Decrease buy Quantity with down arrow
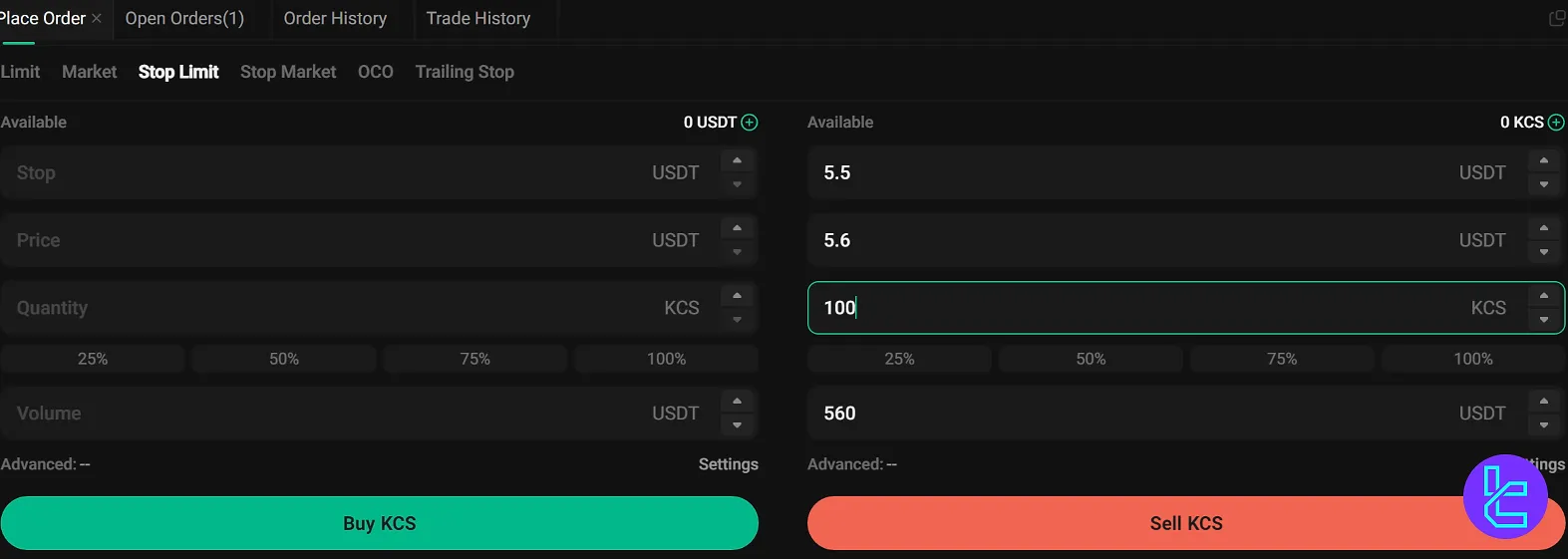The width and height of the screenshot is (1568, 559). coord(738,320)
